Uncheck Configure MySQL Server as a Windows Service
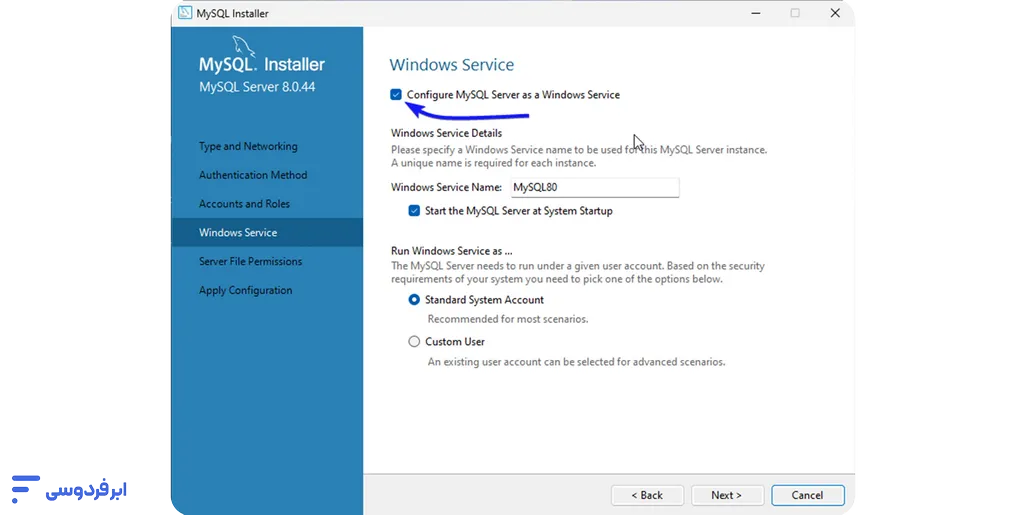The width and height of the screenshot is (1024, 515). pyautogui.click(x=397, y=95)
